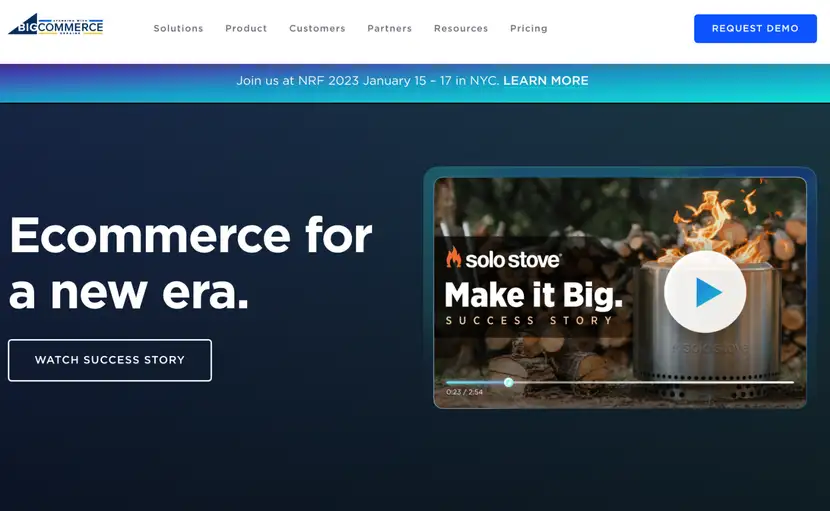Click Watch Success Story button
The width and height of the screenshot is (830, 511).
(110, 360)
